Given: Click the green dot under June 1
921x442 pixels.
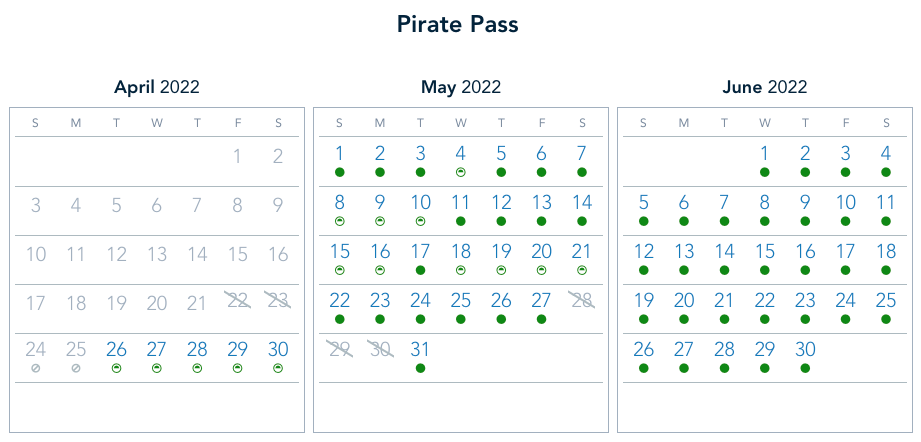Looking at the screenshot, I should coord(765,172).
